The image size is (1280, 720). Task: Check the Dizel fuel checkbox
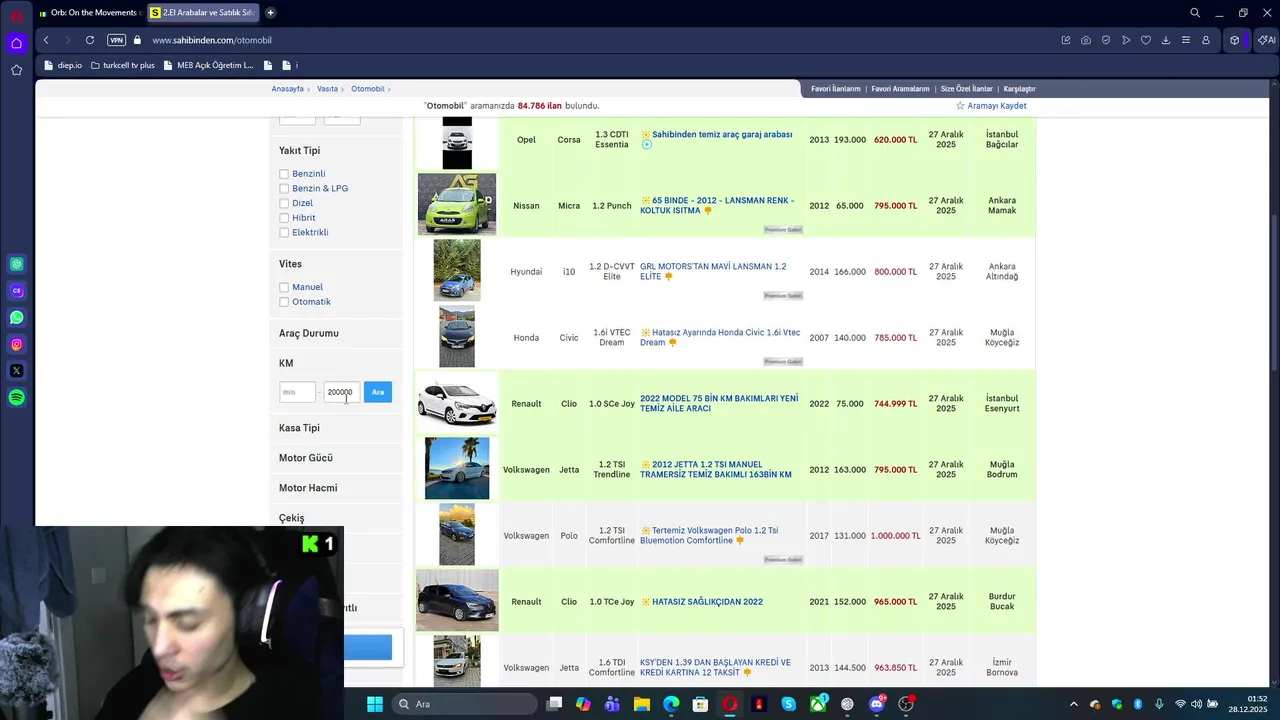[284, 203]
